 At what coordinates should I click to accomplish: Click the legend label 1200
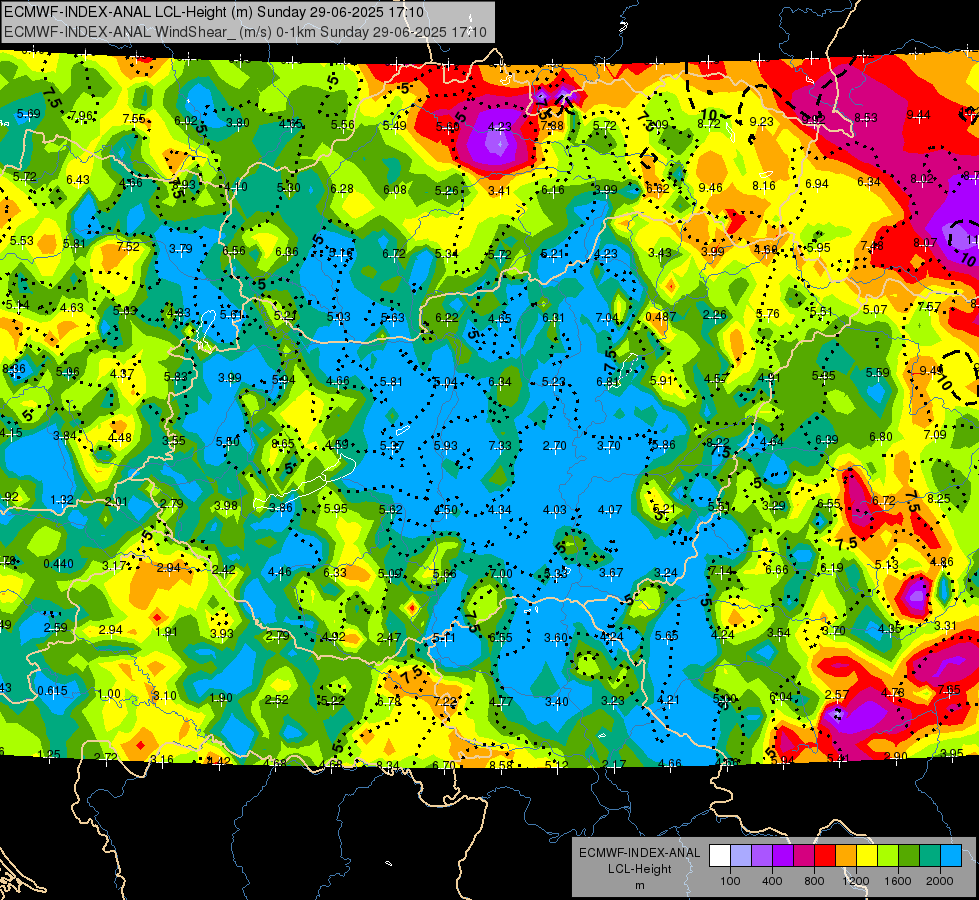[x=856, y=881]
